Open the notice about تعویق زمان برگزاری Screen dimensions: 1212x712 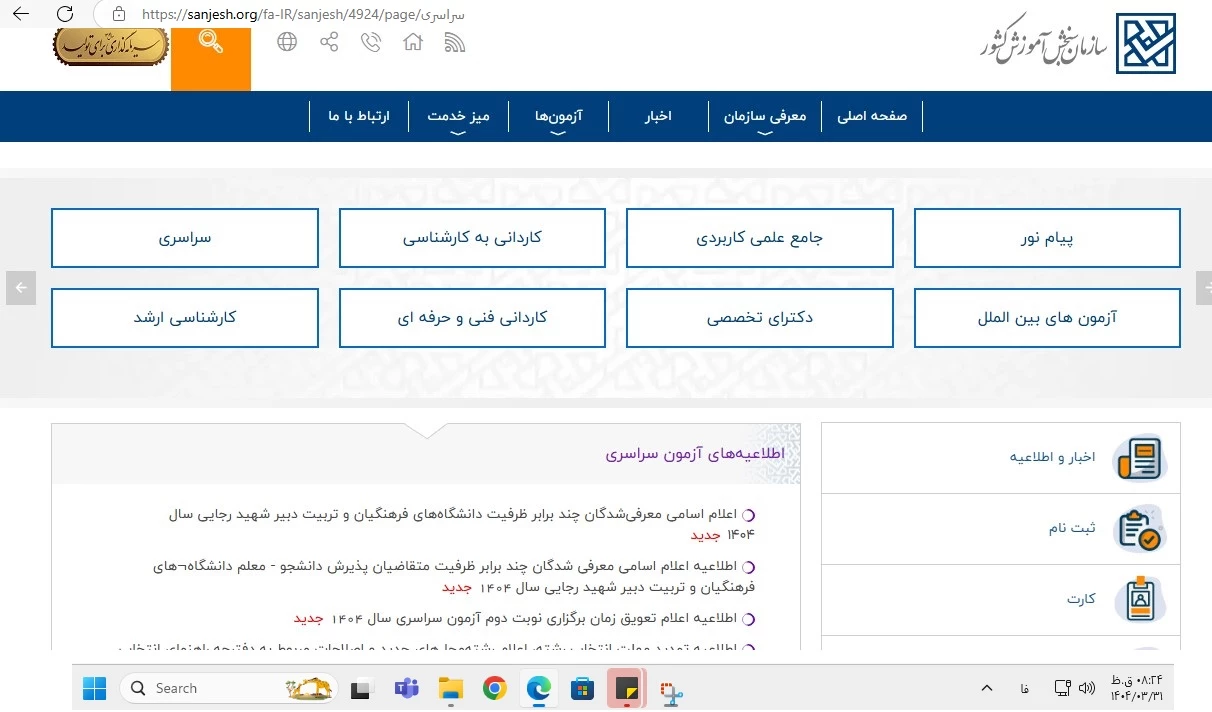tap(540, 619)
